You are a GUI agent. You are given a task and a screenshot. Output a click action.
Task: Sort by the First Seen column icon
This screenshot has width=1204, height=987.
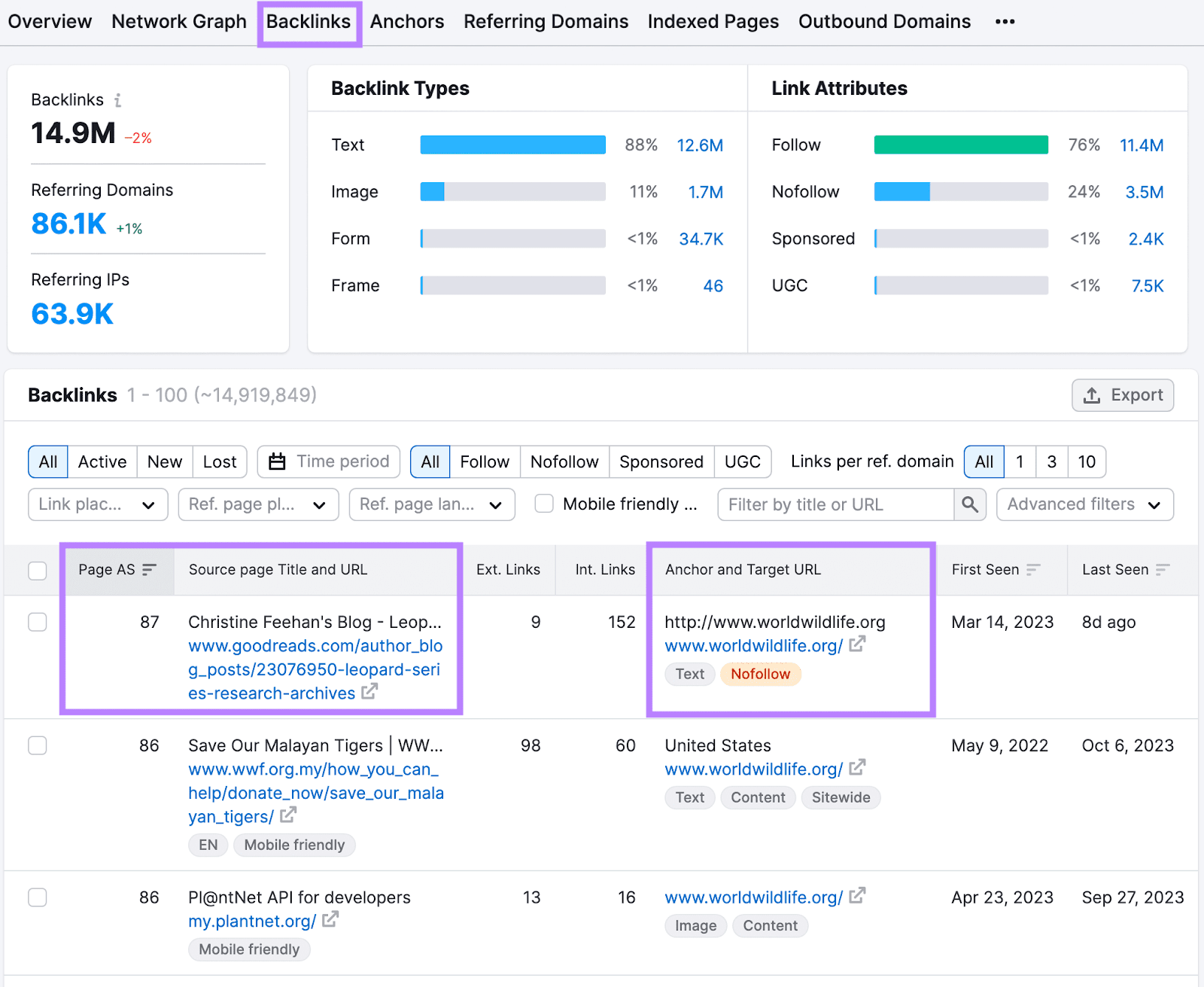tap(1034, 570)
